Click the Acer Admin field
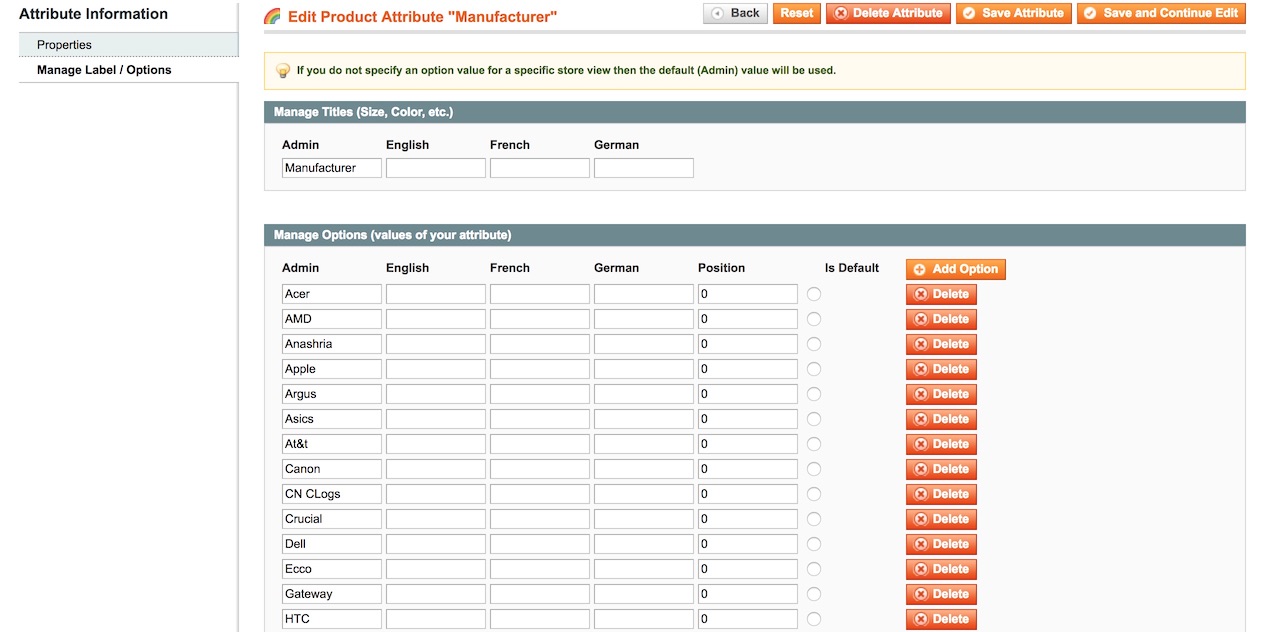Image resolution: width=1261 pixels, height=632 pixels. point(332,294)
